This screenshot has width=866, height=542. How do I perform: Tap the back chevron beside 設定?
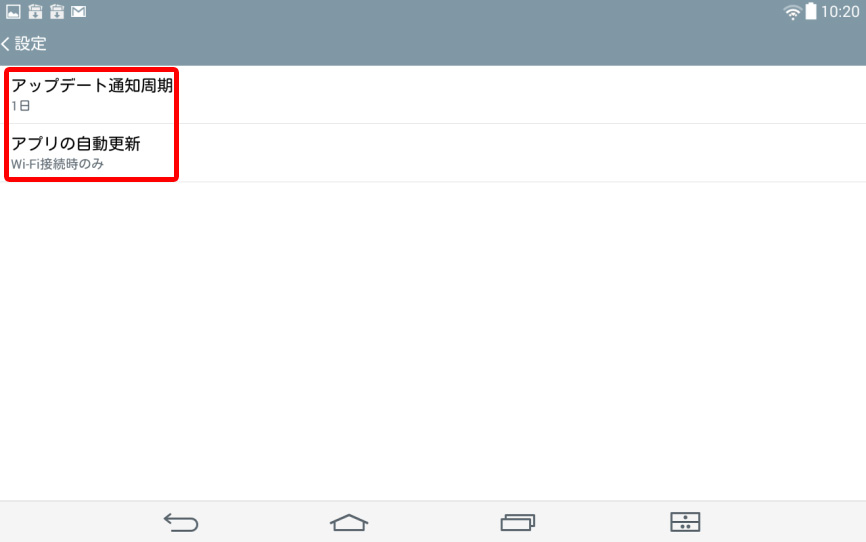point(6,44)
